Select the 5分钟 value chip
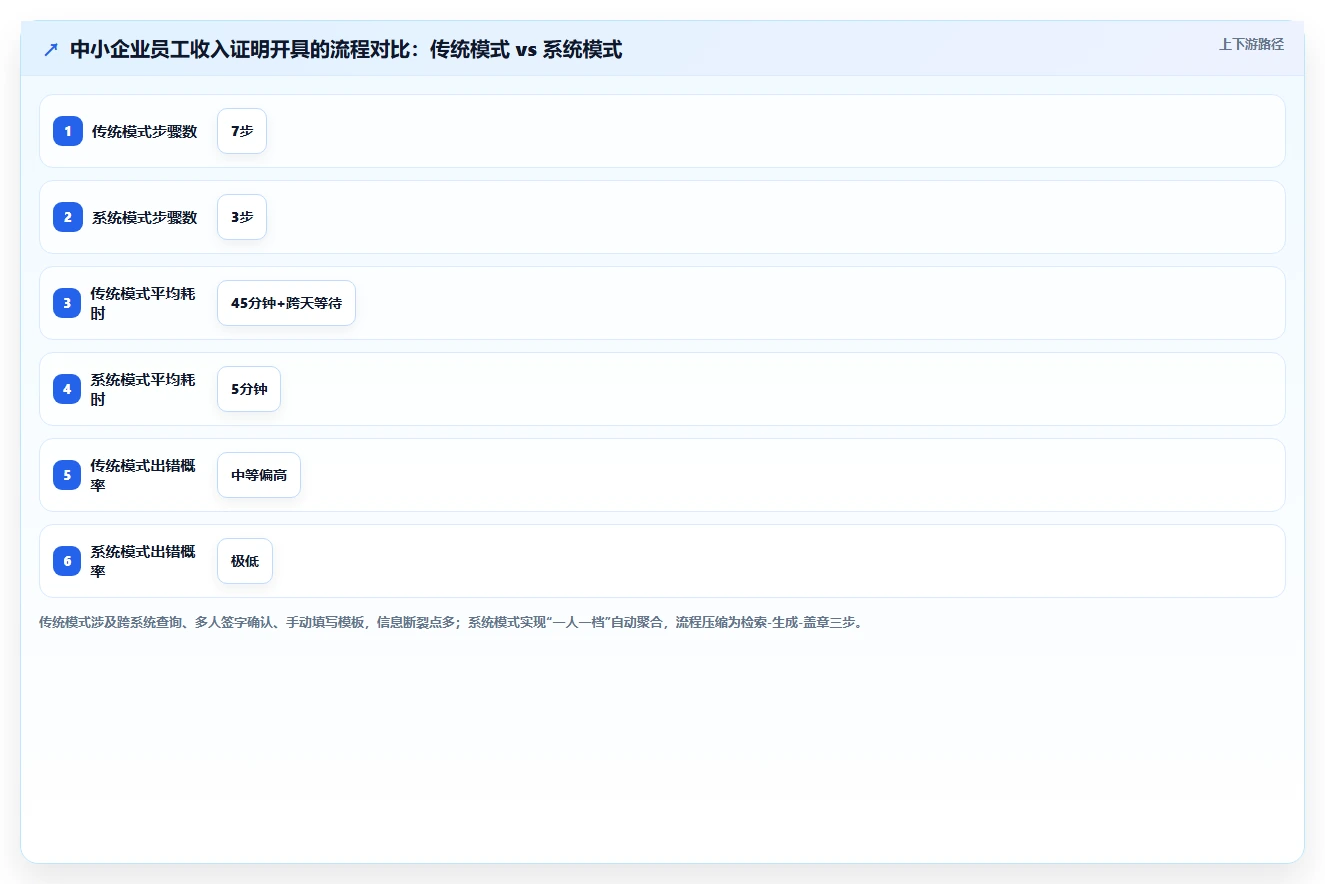 coord(249,389)
